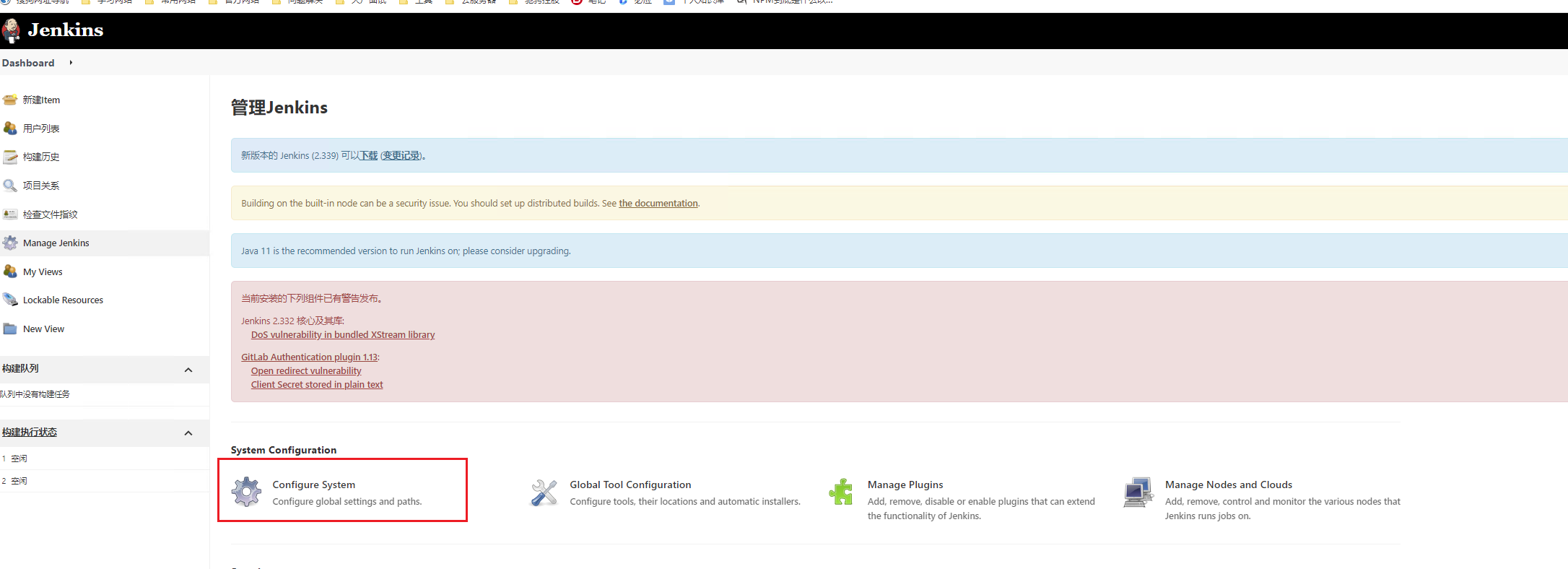Open the 变更记录 changelog link
Screen dimensions: 1568x569
tap(401, 155)
